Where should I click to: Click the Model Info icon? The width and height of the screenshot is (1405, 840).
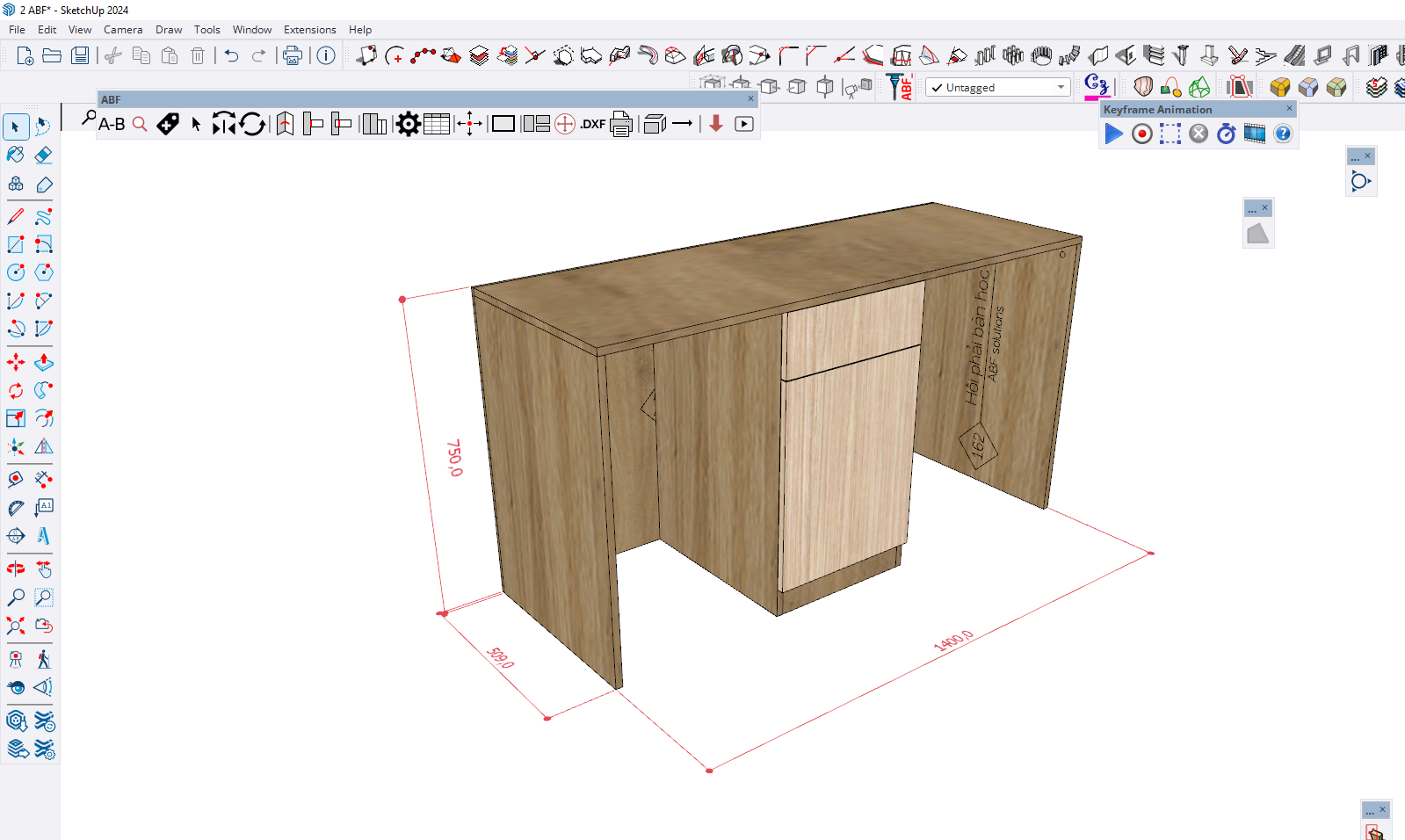[326, 55]
